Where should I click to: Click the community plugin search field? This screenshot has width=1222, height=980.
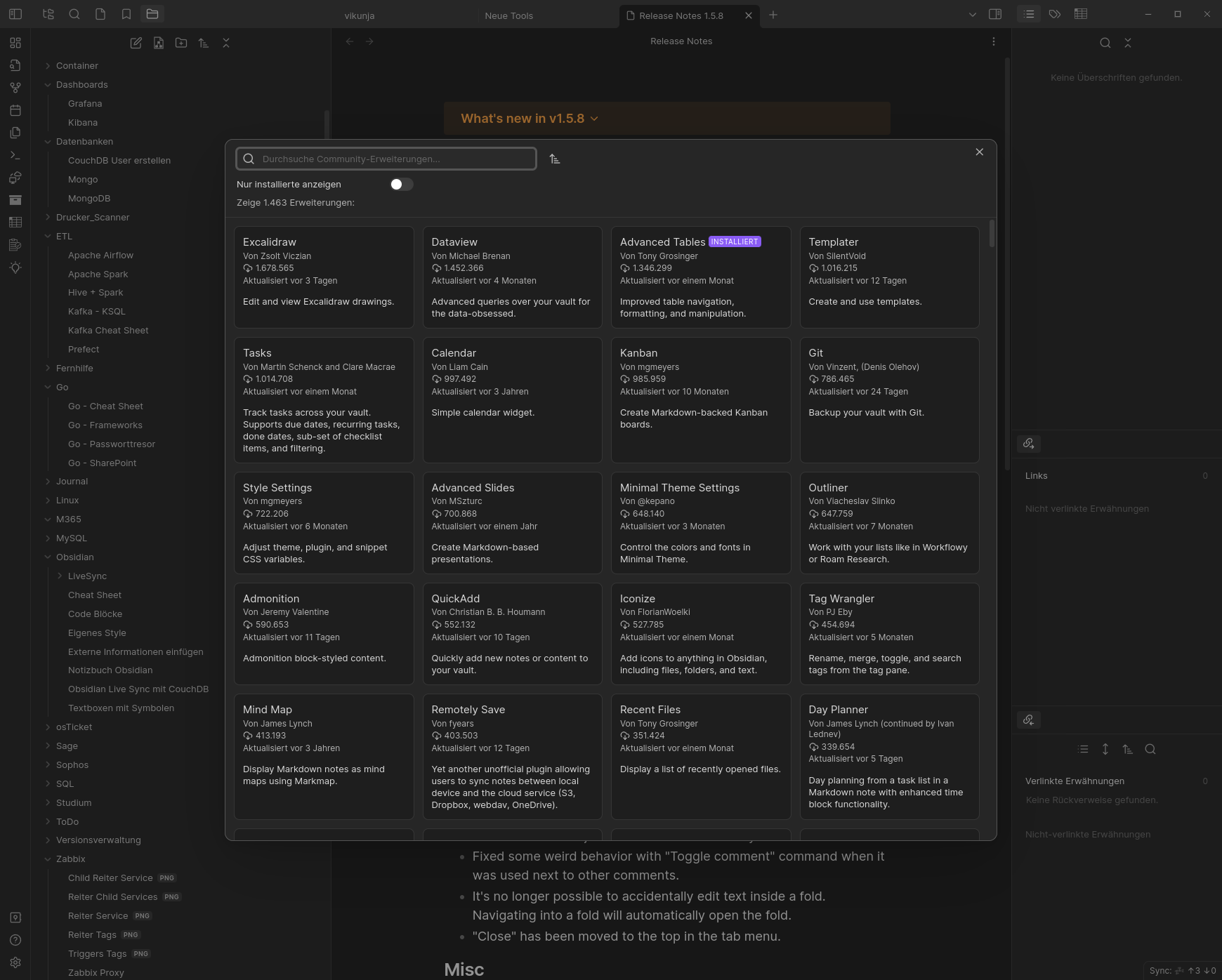[386, 159]
